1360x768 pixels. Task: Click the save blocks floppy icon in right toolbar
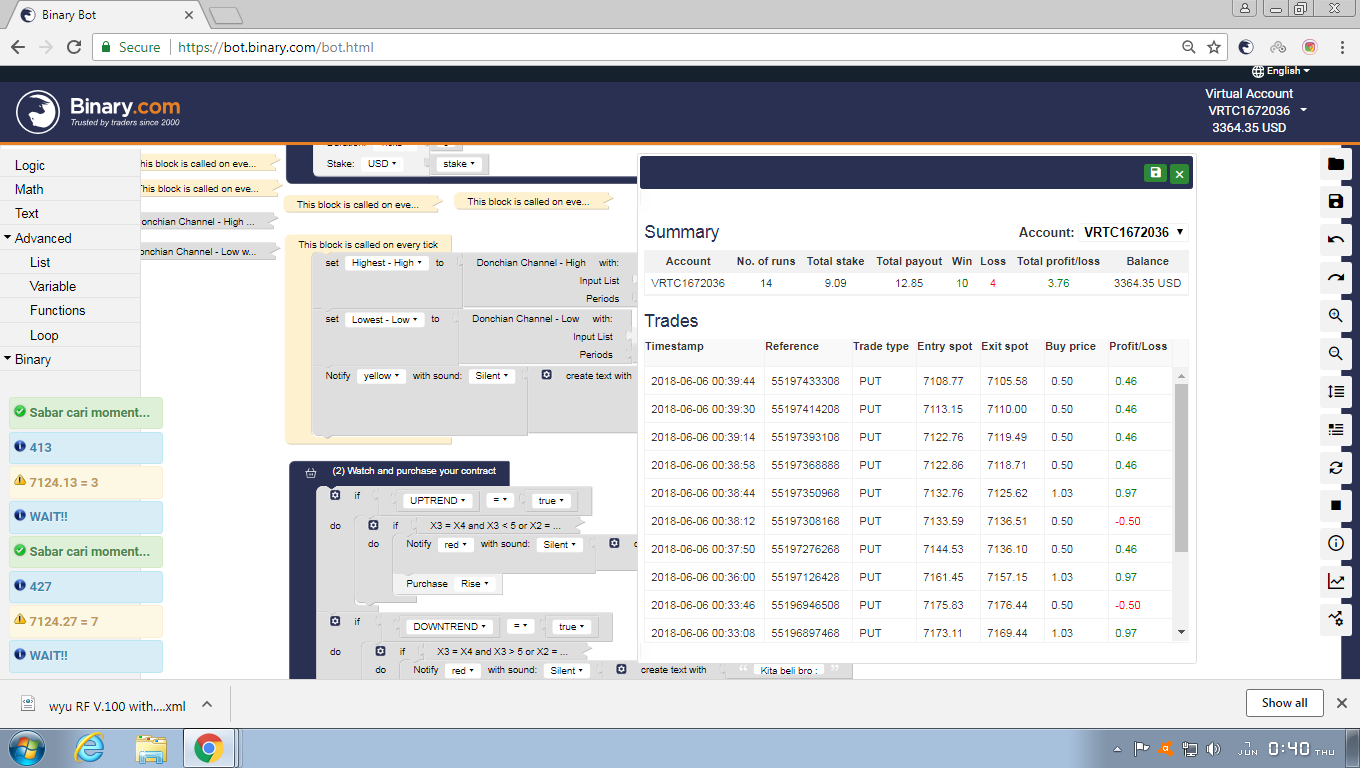click(x=1335, y=202)
